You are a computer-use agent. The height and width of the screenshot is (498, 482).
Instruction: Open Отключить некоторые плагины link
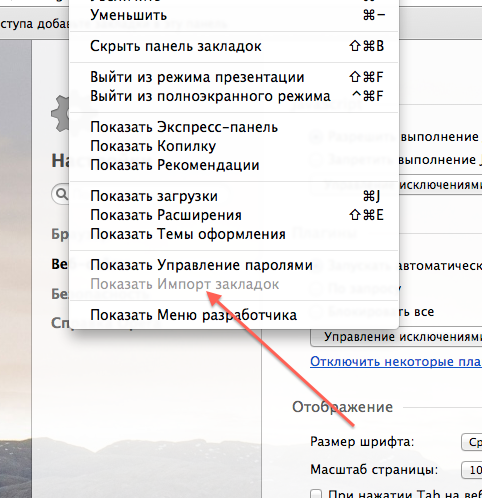point(396,362)
